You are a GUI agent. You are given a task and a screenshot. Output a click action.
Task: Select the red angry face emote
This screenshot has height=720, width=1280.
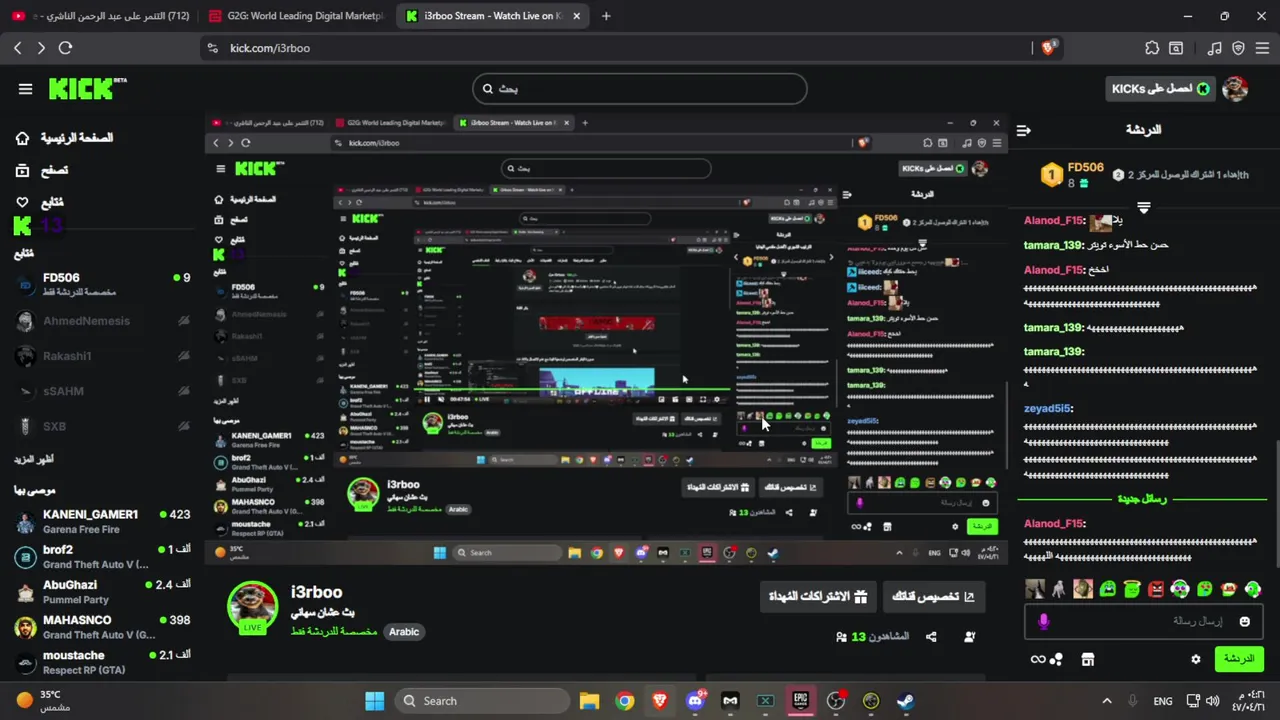pos(1156,589)
